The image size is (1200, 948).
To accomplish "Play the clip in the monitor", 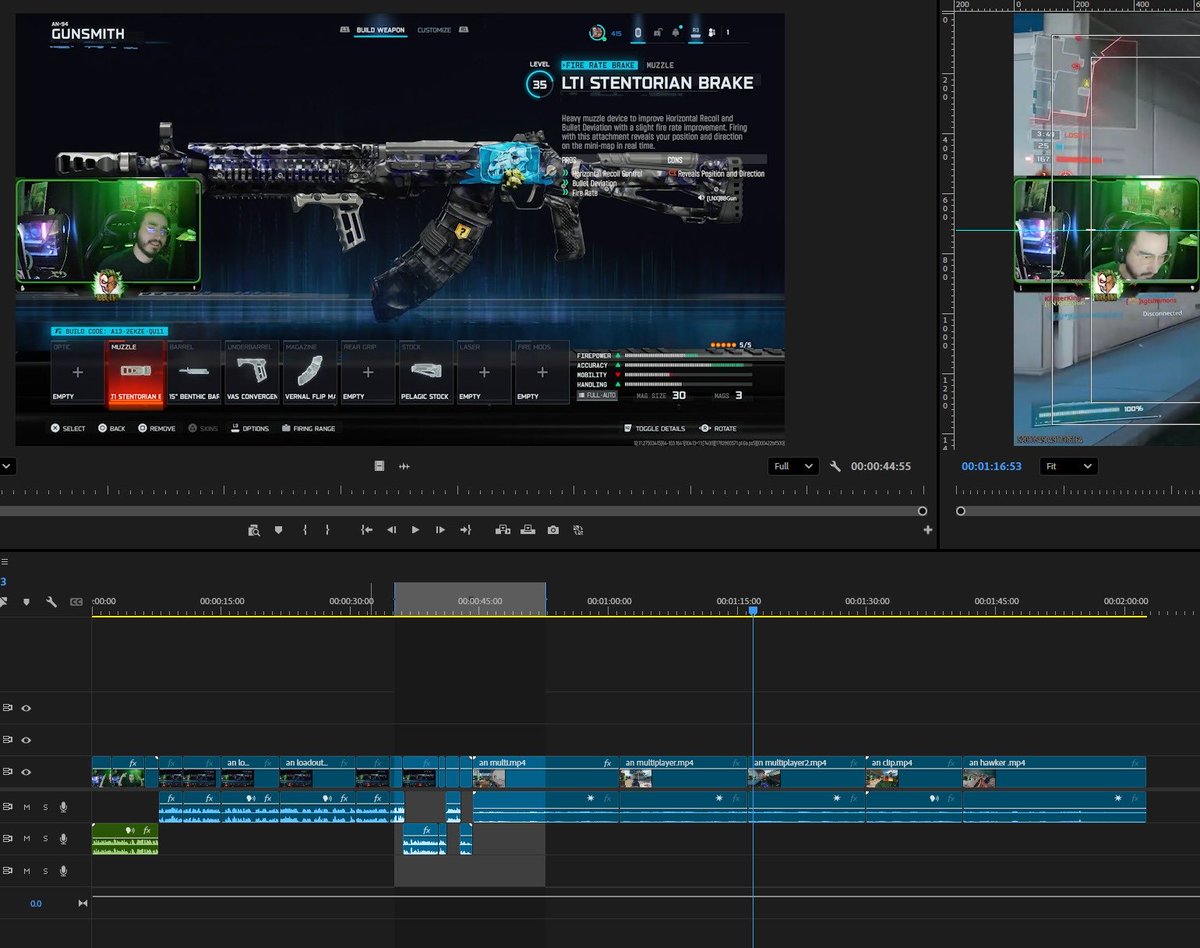I will (416, 530).
